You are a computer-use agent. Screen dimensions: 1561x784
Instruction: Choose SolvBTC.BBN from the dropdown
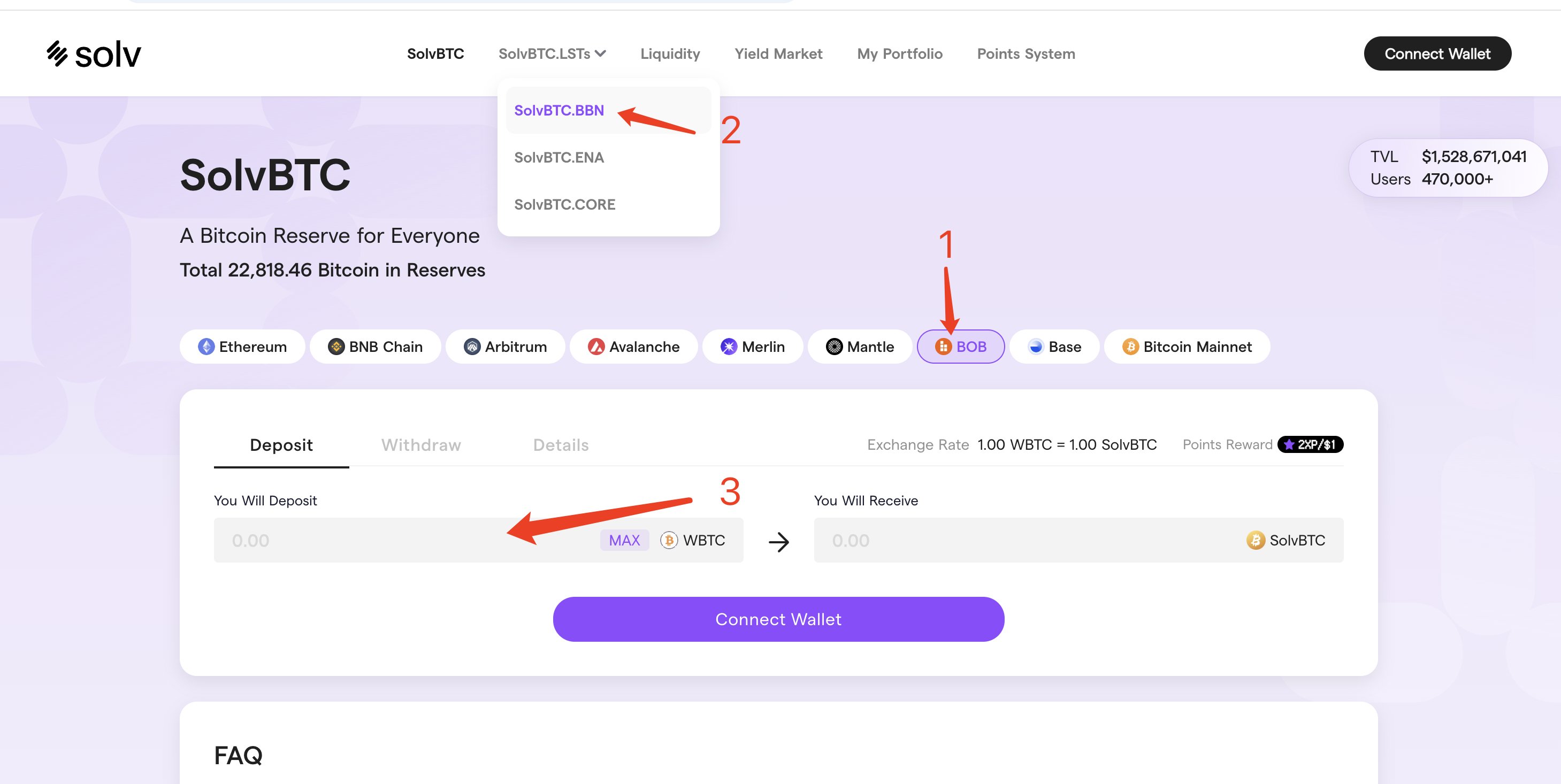pos(558,110)
